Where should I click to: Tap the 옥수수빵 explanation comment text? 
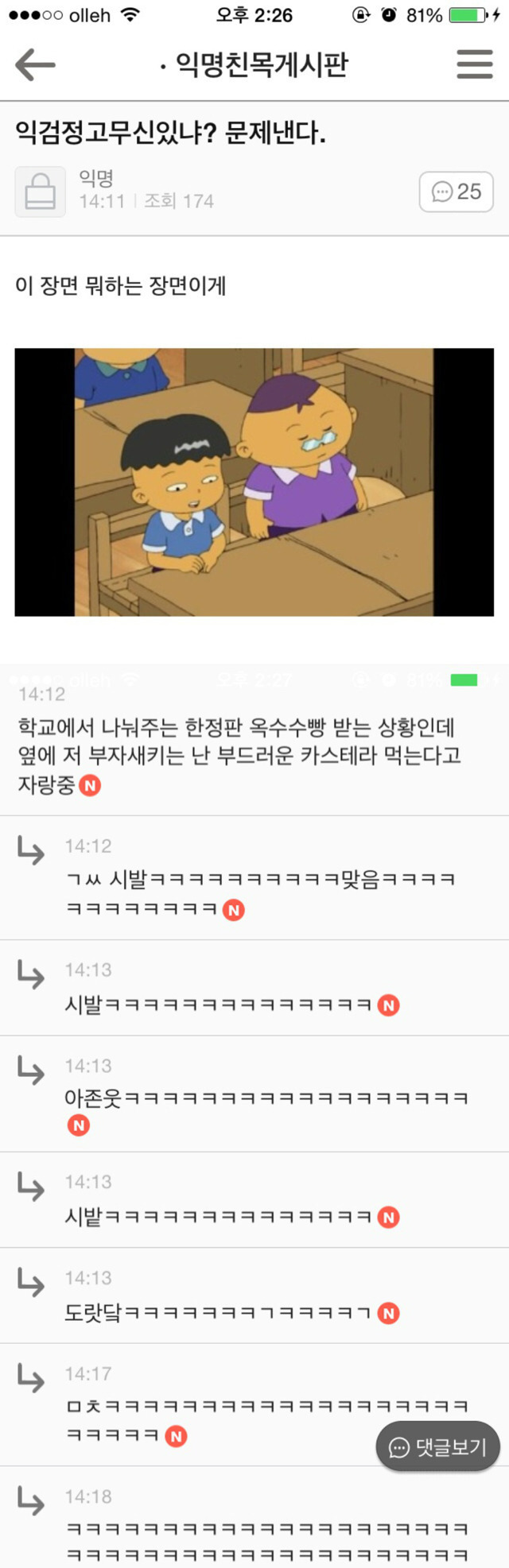(239, 756)
